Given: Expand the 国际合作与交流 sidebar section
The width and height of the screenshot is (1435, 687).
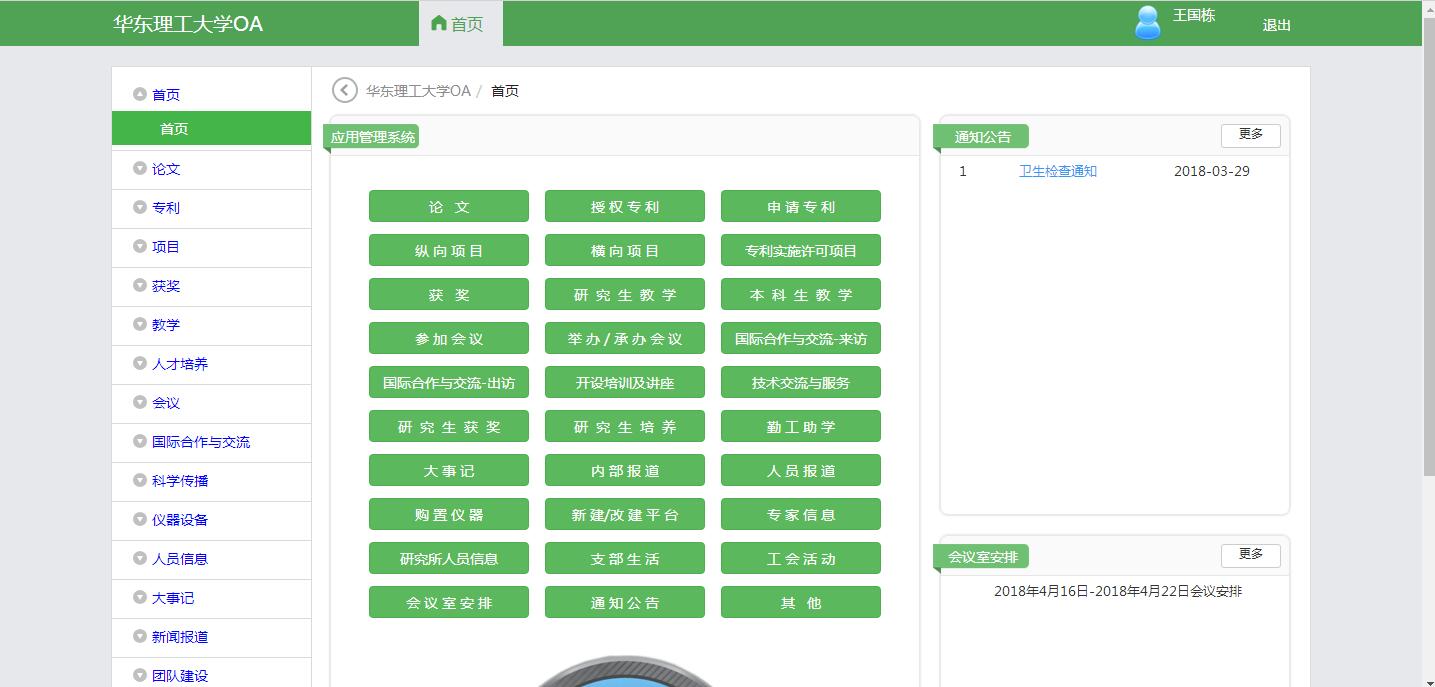Looking at the screenshot, I should click(x=200, y=442).
